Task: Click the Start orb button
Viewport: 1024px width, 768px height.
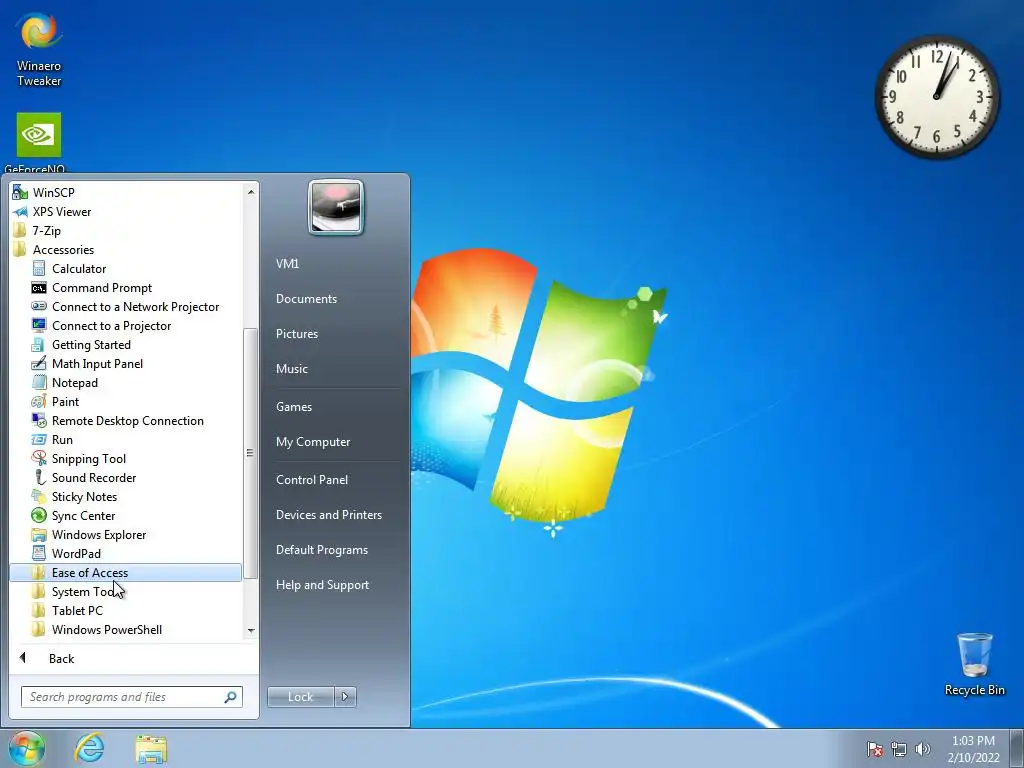Action: tap(27, 748)
